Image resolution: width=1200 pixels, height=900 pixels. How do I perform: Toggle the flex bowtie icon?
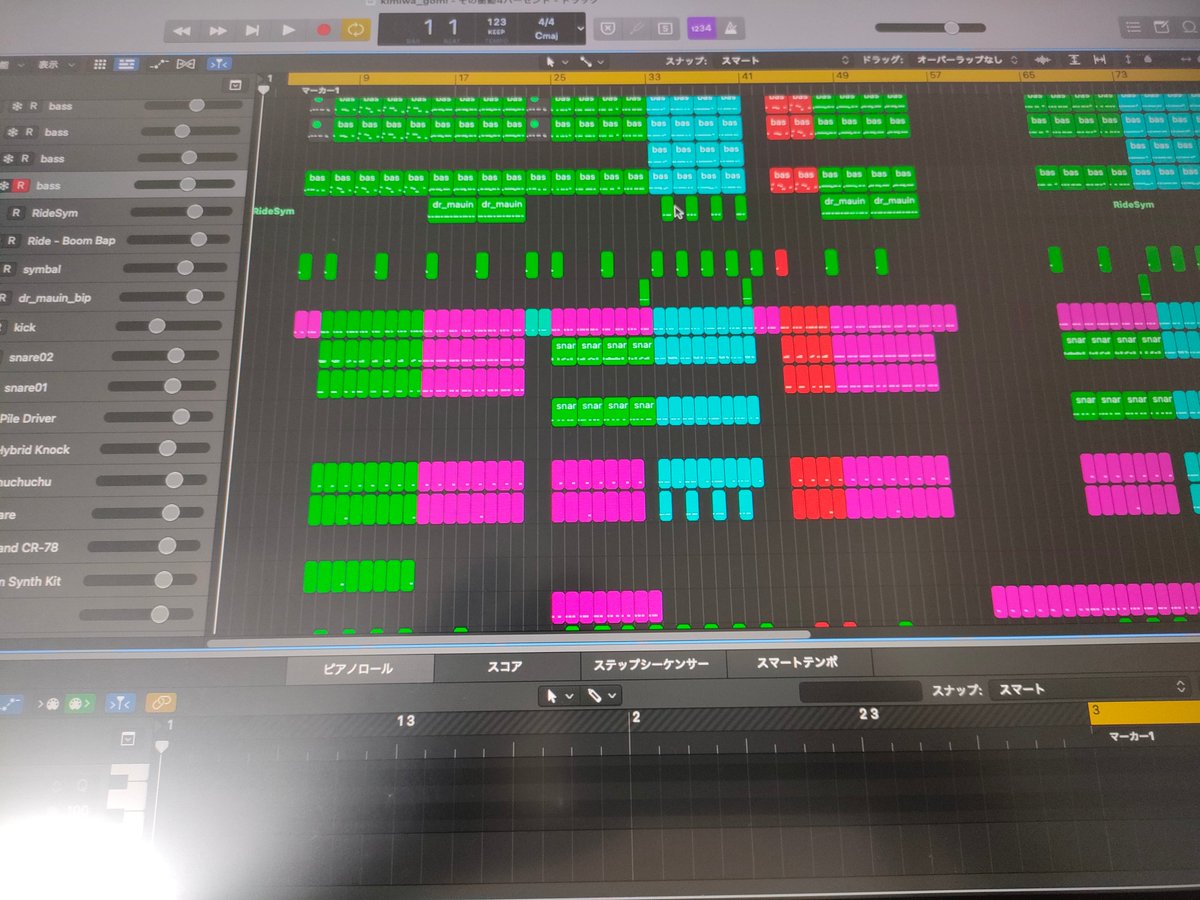[185, 64]
